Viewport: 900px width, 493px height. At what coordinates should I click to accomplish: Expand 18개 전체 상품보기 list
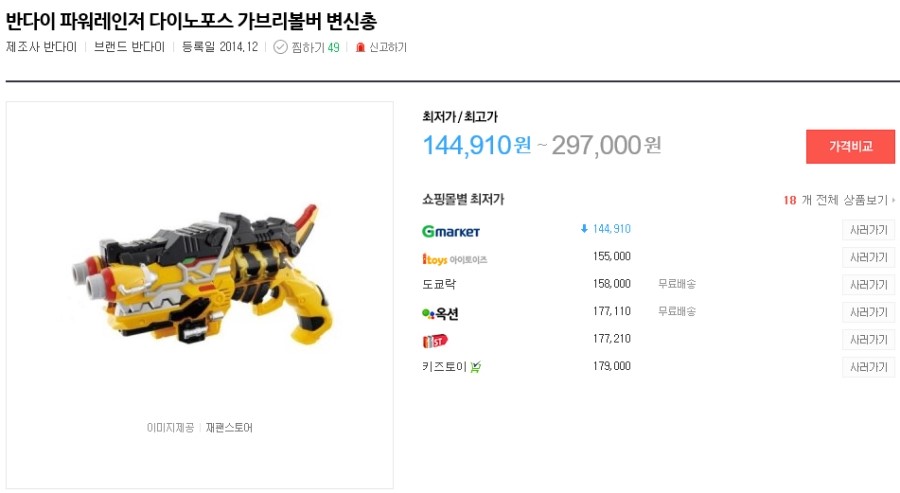[x=839, y=200]
